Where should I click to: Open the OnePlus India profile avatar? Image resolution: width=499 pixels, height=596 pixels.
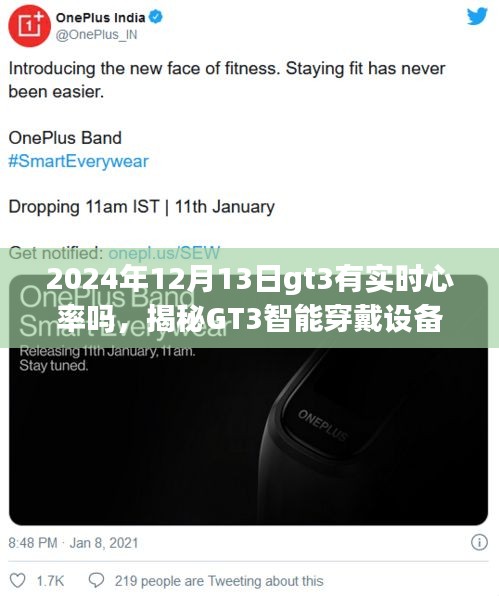[x=29, y=26]
